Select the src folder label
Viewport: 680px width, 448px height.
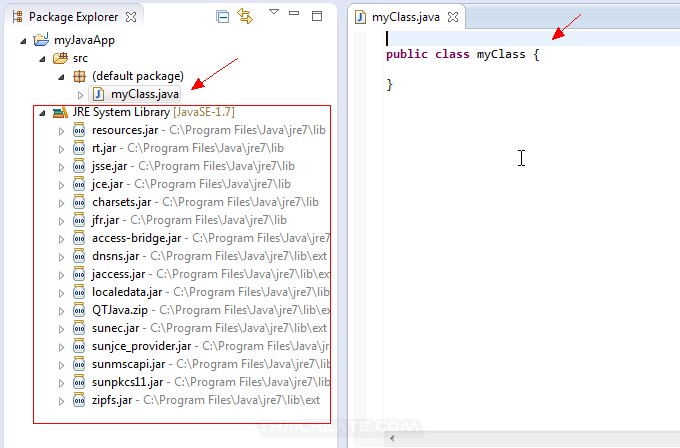point(80,58)
